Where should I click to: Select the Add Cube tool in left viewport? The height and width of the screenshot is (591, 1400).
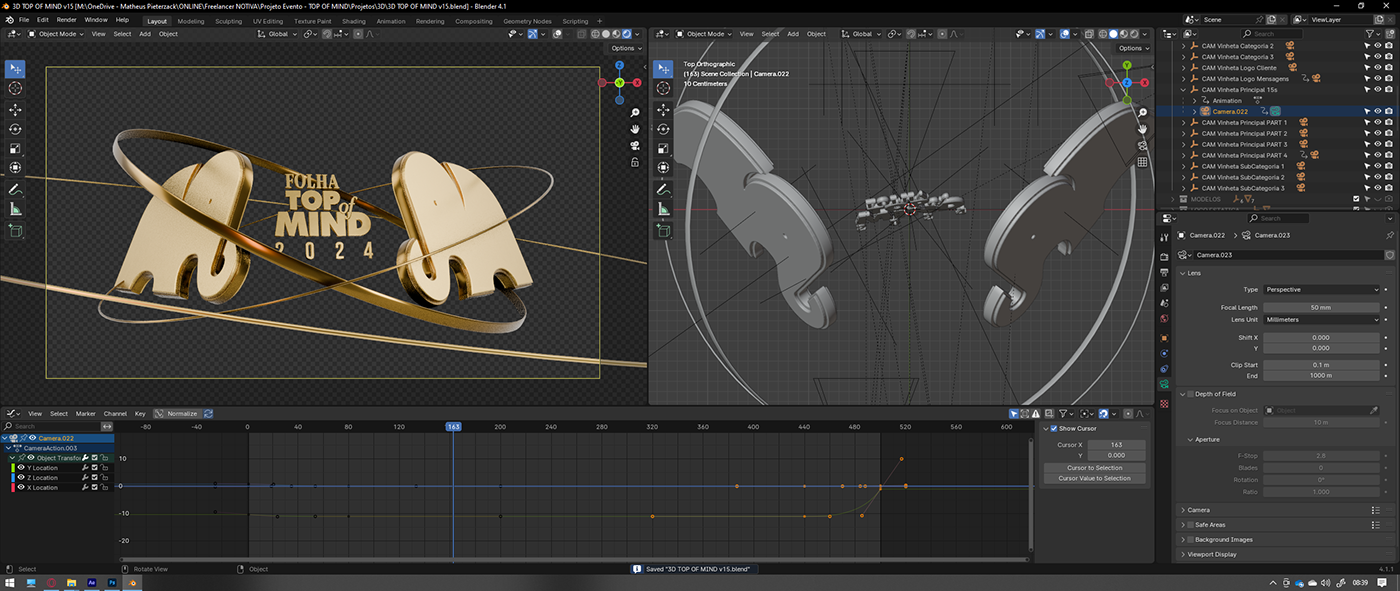pyautogui.click(x=15, y=230)
